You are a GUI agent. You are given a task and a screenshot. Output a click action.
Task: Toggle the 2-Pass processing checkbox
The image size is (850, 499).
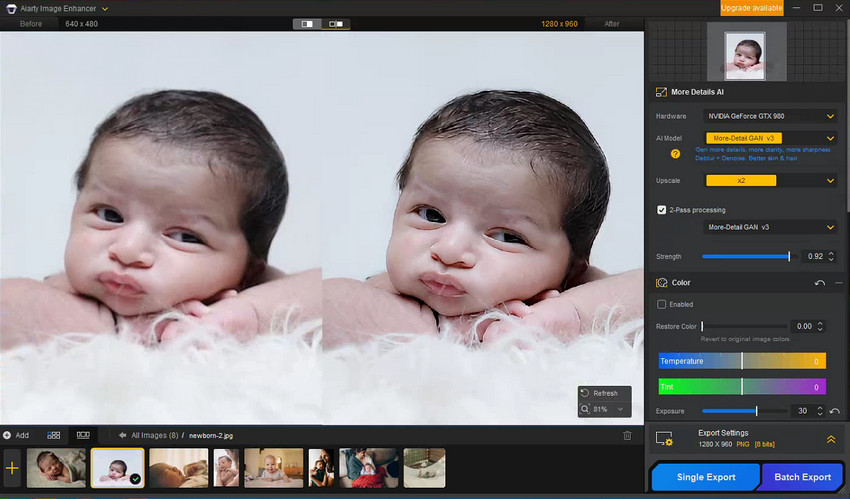(661, 210)
